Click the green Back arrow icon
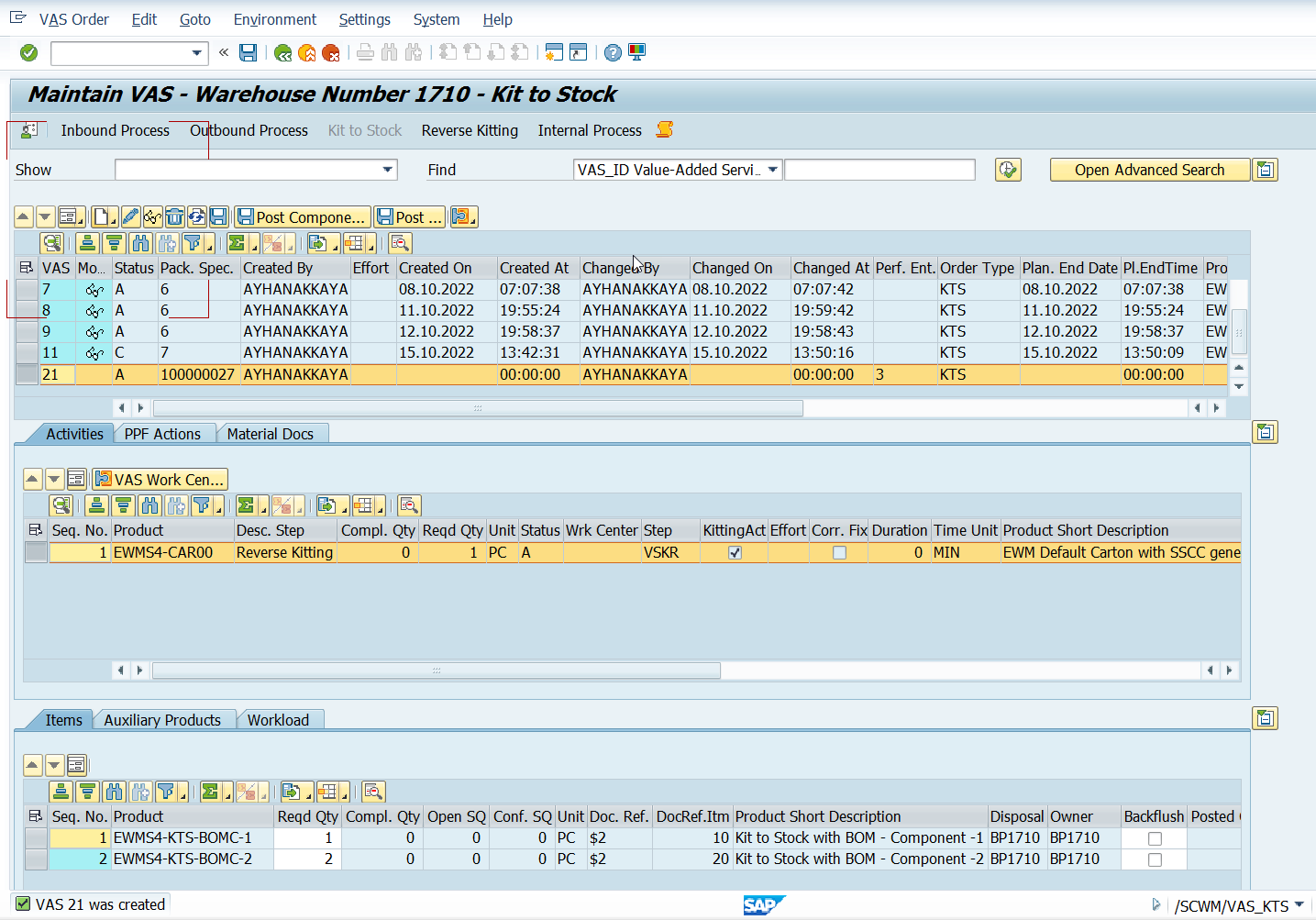Viewport: 1316px width, 920px height. point(283,53)
